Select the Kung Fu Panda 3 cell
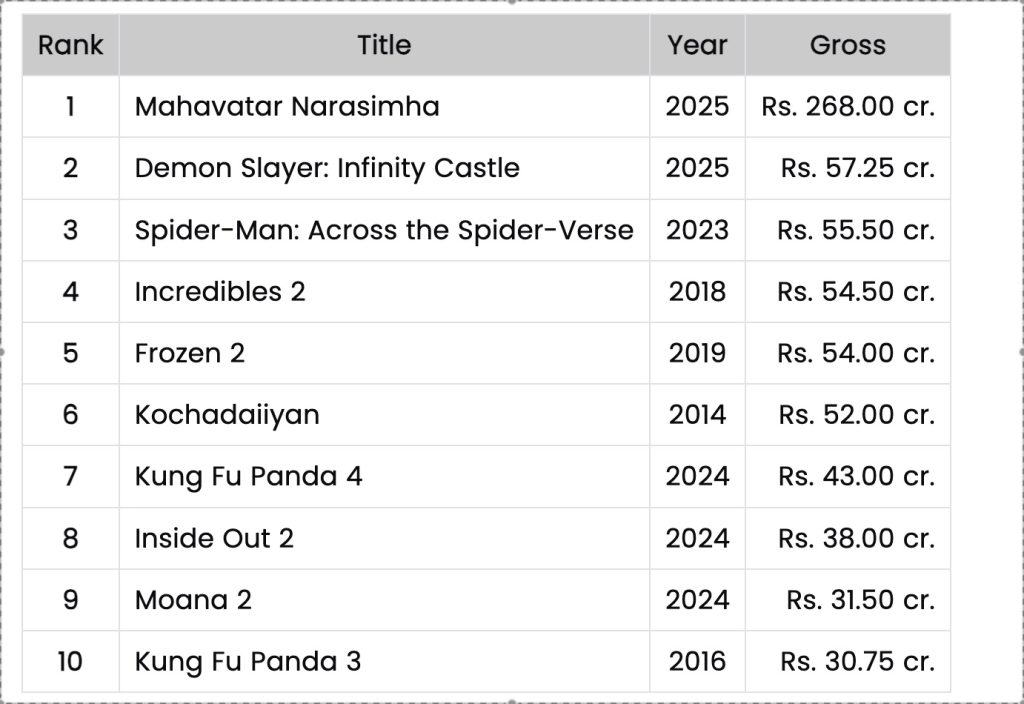The image size is (1024, 704). pos(248,661)
